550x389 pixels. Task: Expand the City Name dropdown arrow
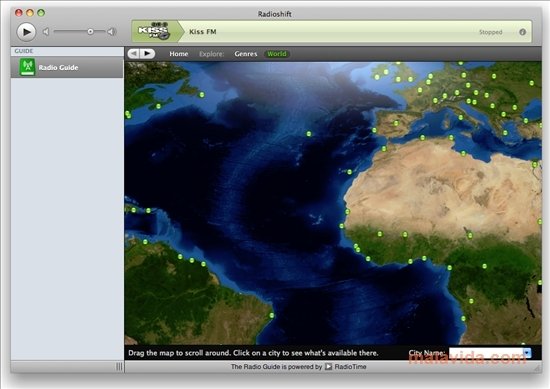coord(527,353)
